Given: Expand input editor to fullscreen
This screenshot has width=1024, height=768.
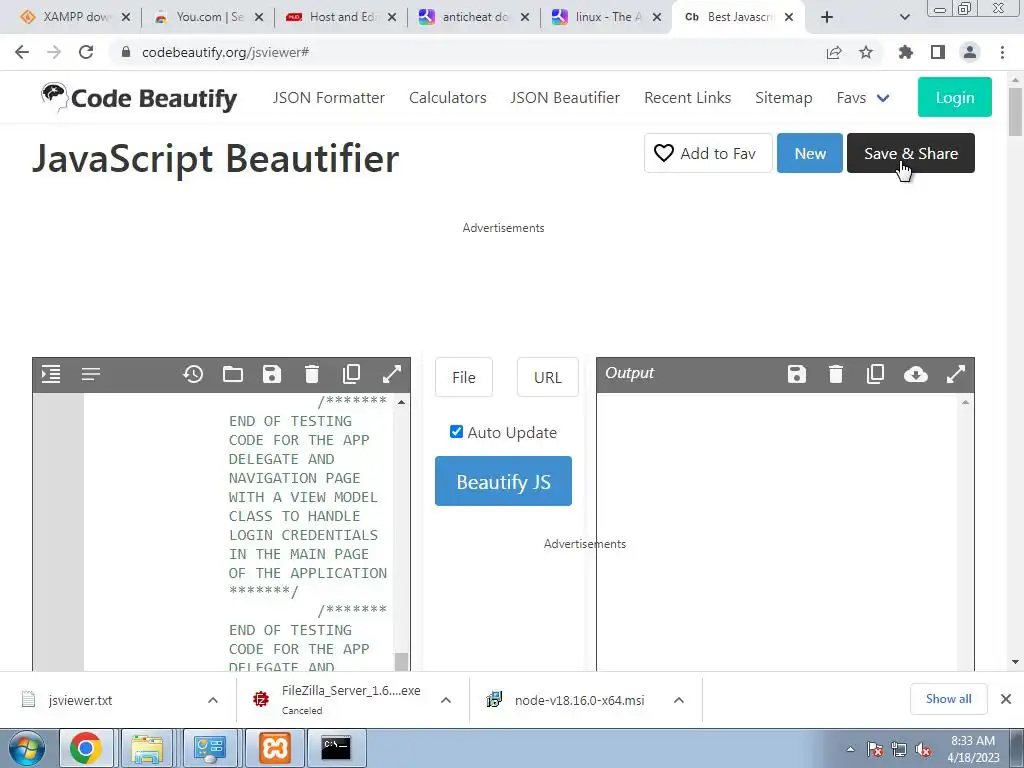Looking at the screenshot, I should (391, 374).
